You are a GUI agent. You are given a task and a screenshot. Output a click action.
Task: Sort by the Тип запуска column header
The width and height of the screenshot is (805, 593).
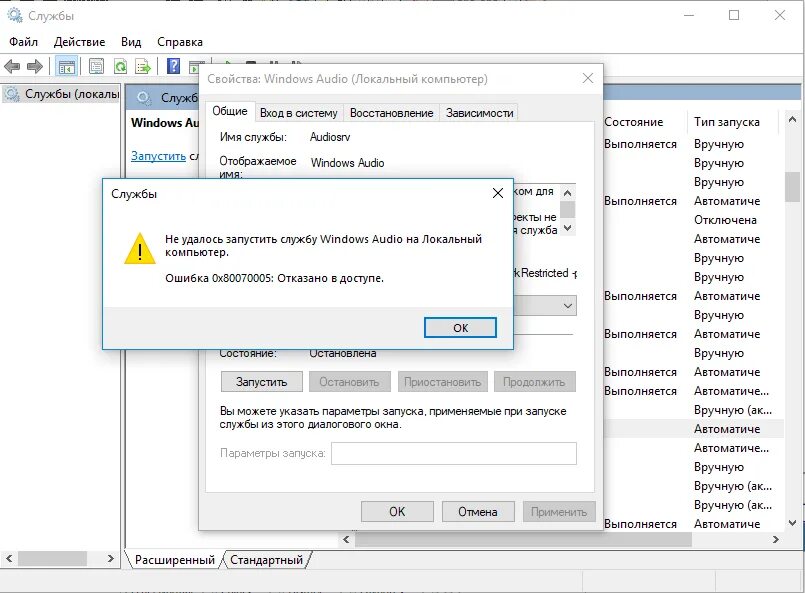tap(726, 122)
